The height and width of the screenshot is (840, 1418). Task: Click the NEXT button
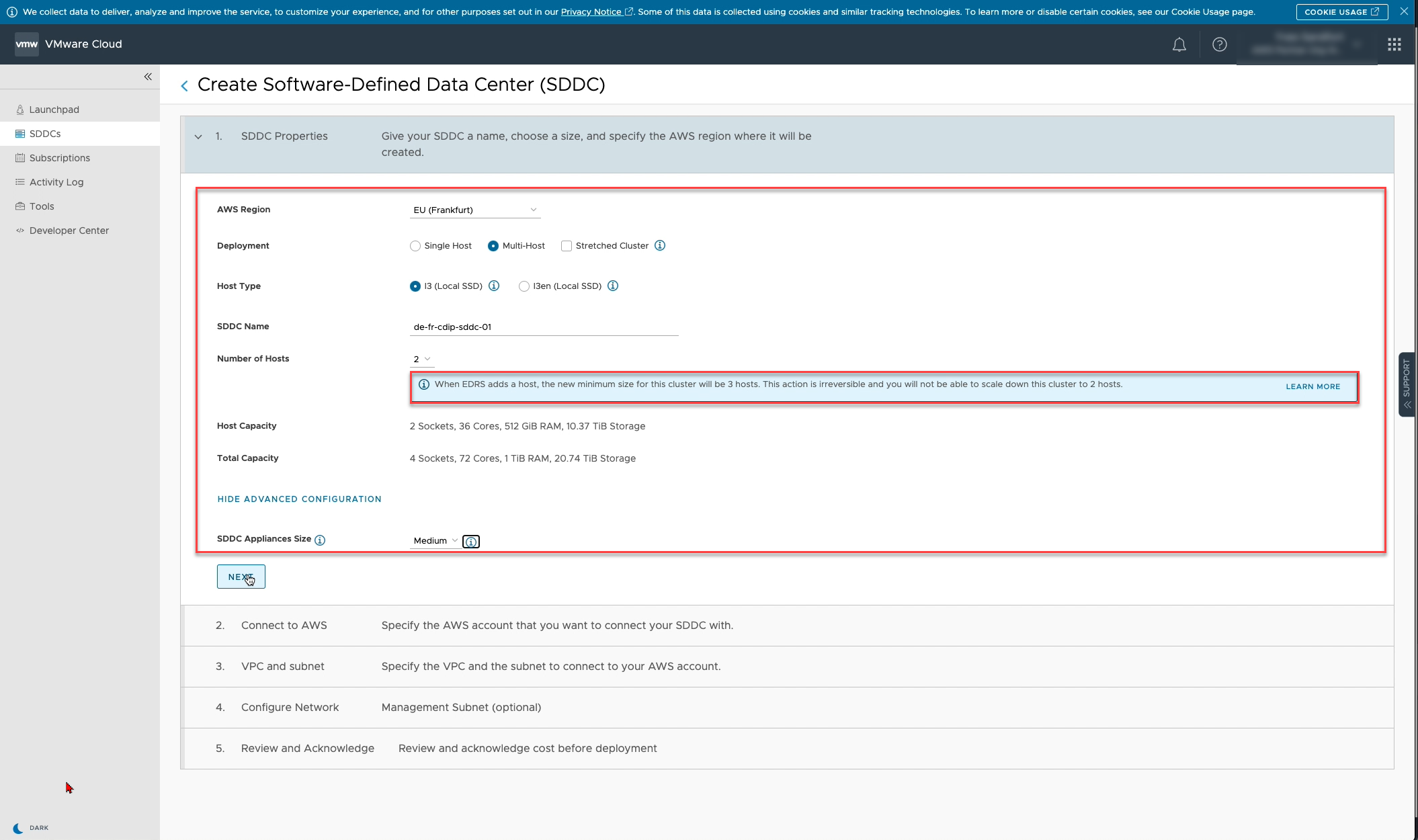click(x=241, y=577)
